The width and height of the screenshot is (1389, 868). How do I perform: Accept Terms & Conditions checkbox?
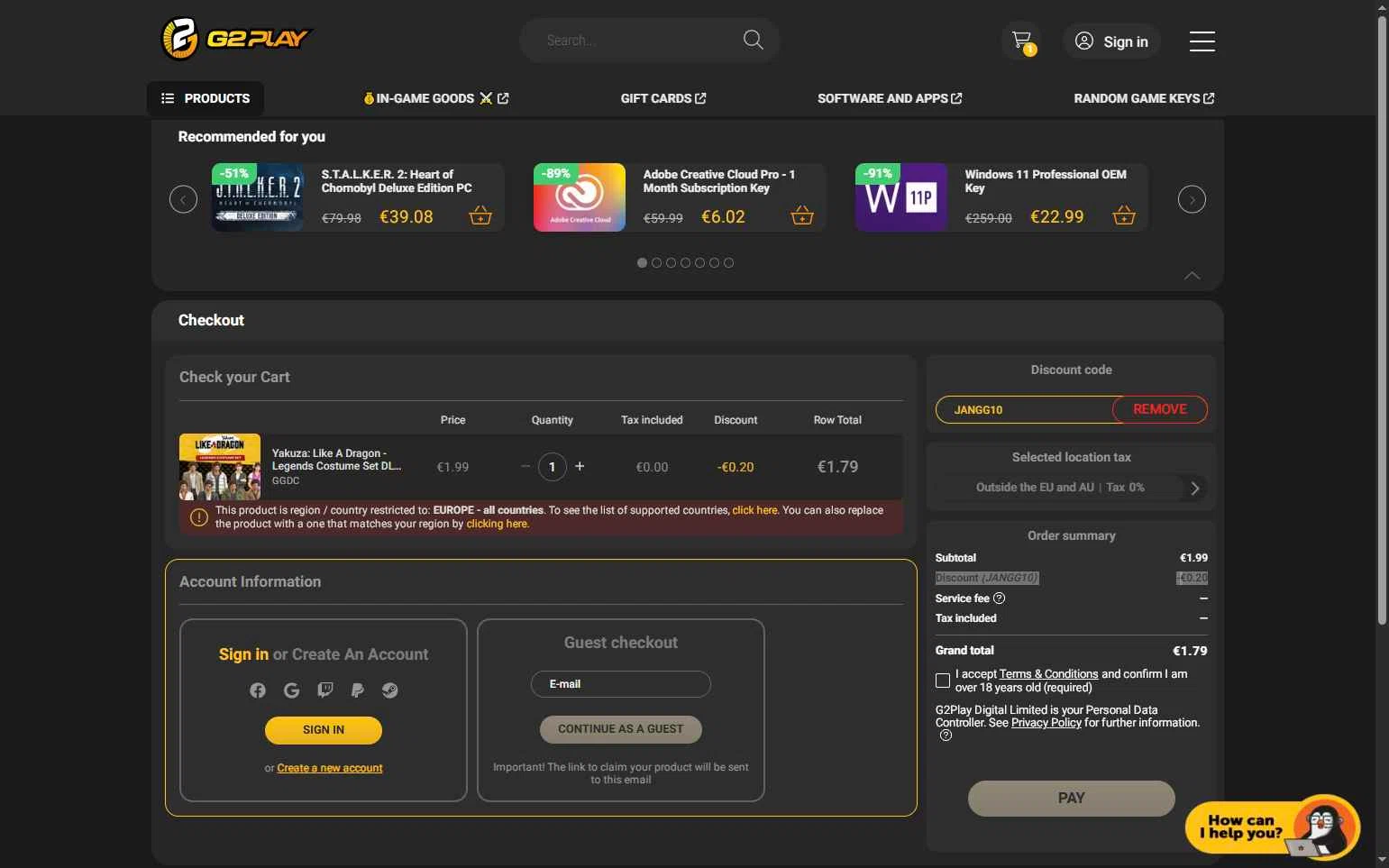click(x=943, y=681)
